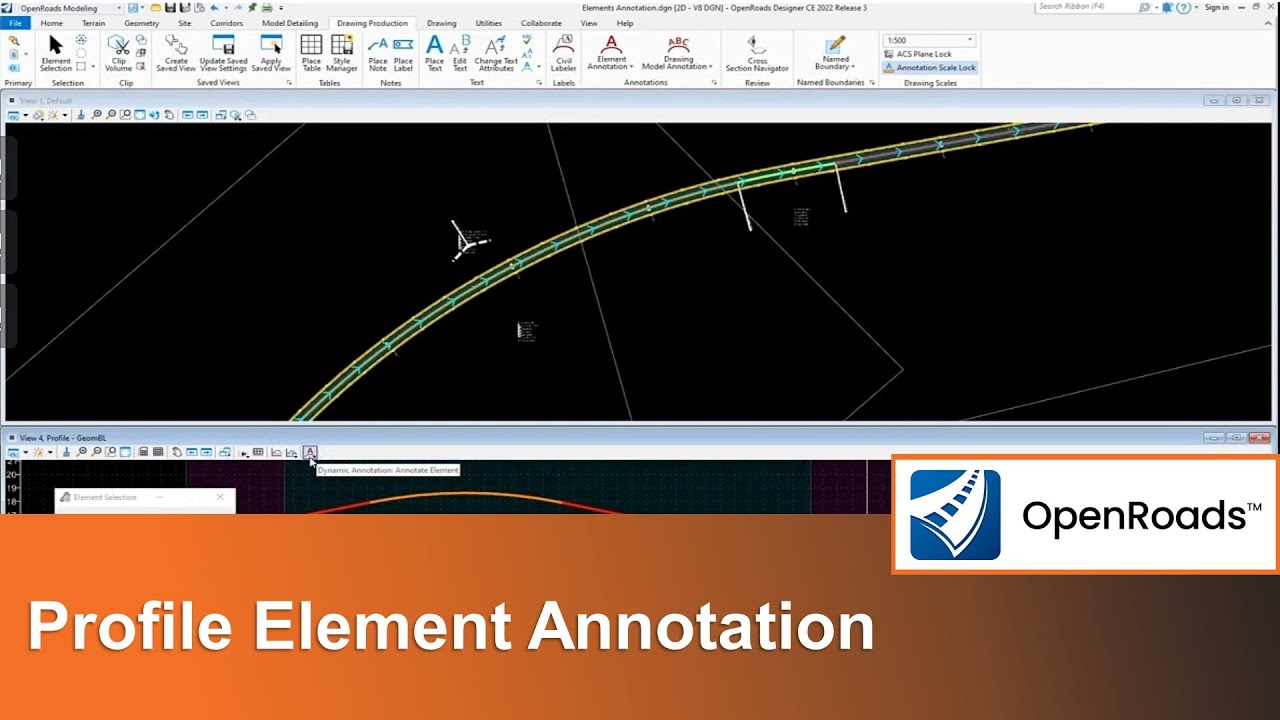1280x720 pixels.
Task: Open the Drawing ribbon tab
Action: click(x=441, y=23)
